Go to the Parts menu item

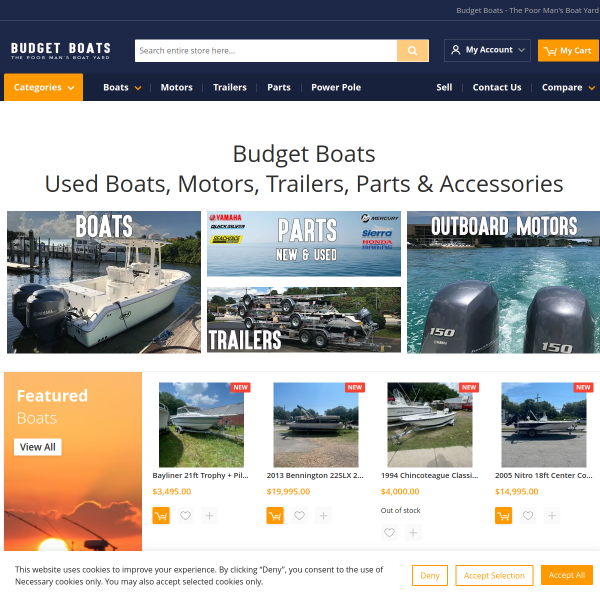279,87
